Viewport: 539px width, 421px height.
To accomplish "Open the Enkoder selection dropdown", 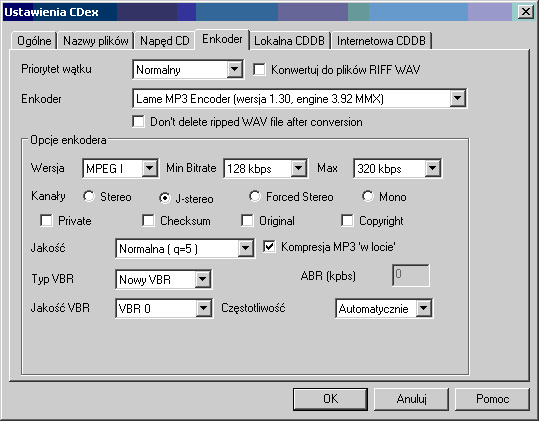I will [x=299, y=99].
